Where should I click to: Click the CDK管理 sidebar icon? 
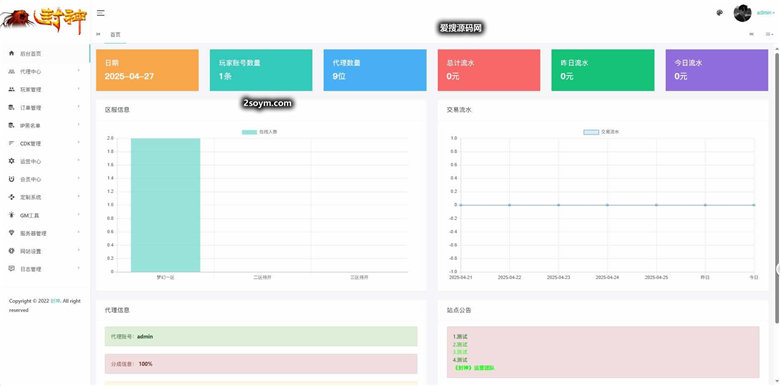[x=11, y=143]
